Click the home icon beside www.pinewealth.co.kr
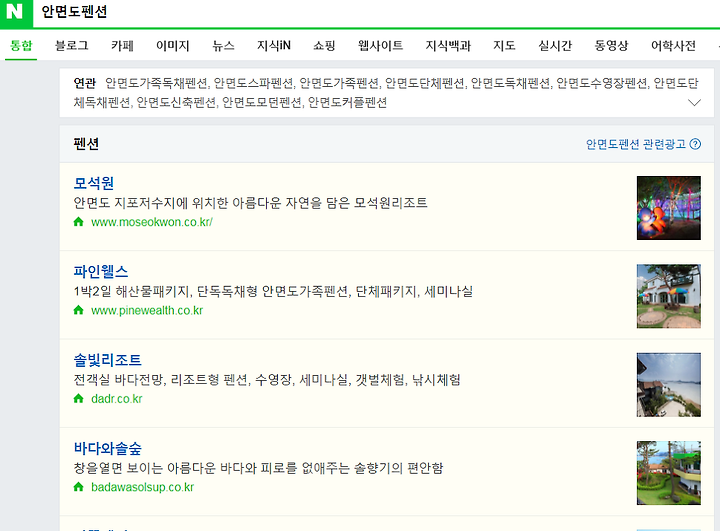 79,310
